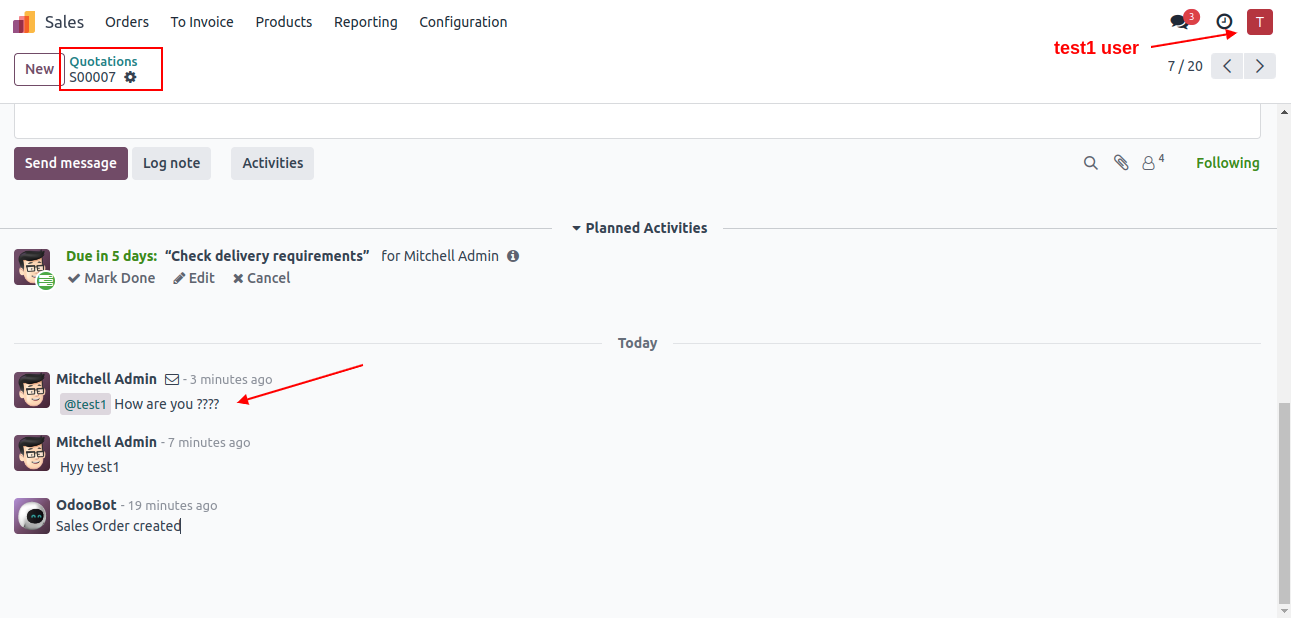The height and width of the screenshot is (618, 1291).
Task: Attach files using the paperclip icon
Action: pos(1121,163)
